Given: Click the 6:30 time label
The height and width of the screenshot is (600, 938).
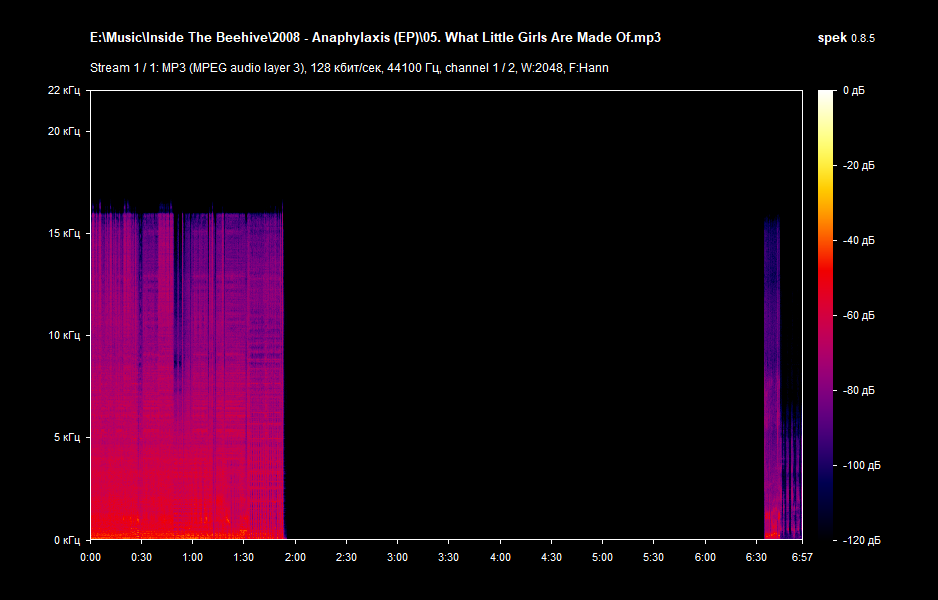Looking at the screenshot, I should (x=756, y=558).
